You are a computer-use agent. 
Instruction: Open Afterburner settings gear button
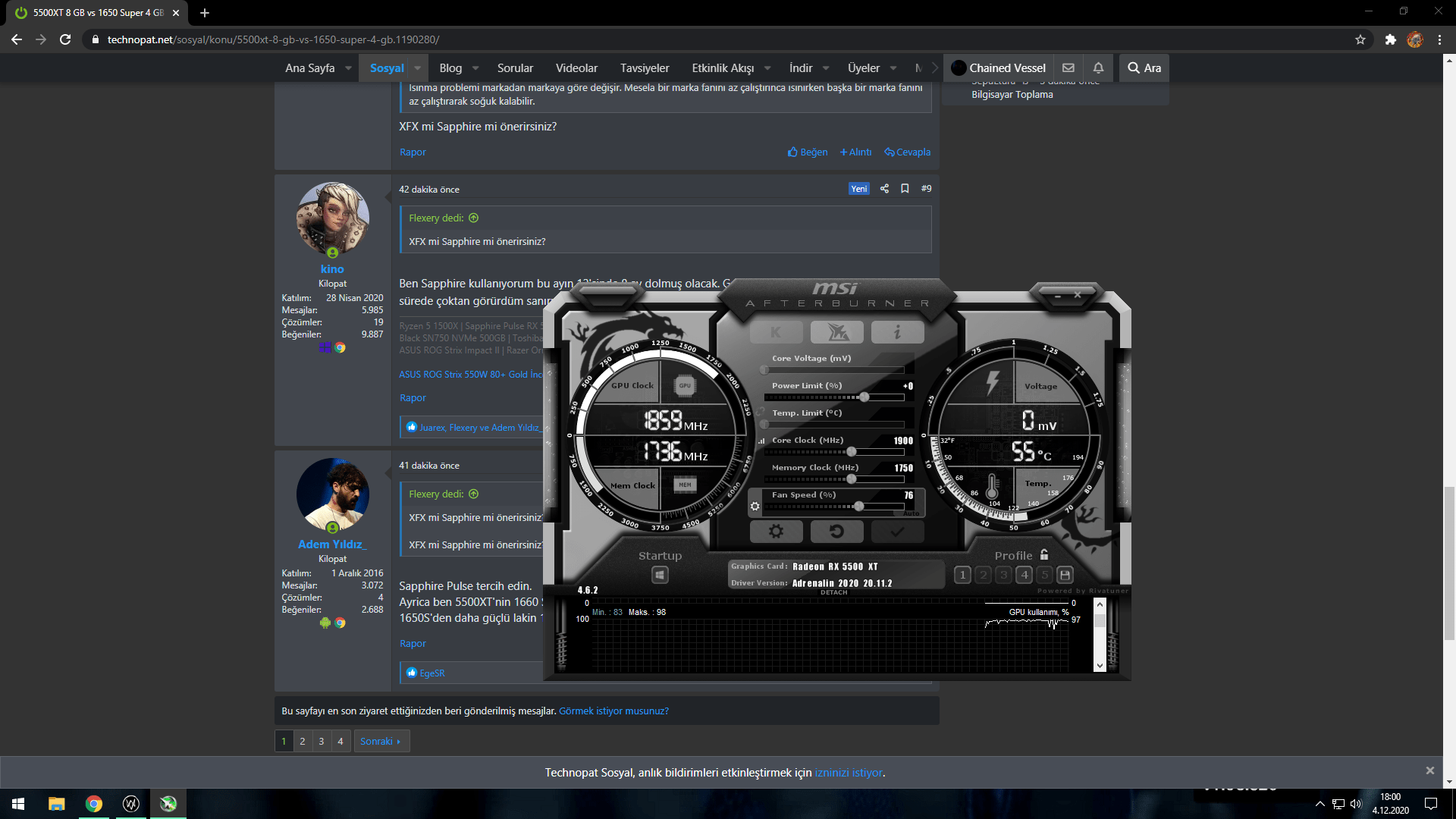pyautogui.click(x=776, y=532)
